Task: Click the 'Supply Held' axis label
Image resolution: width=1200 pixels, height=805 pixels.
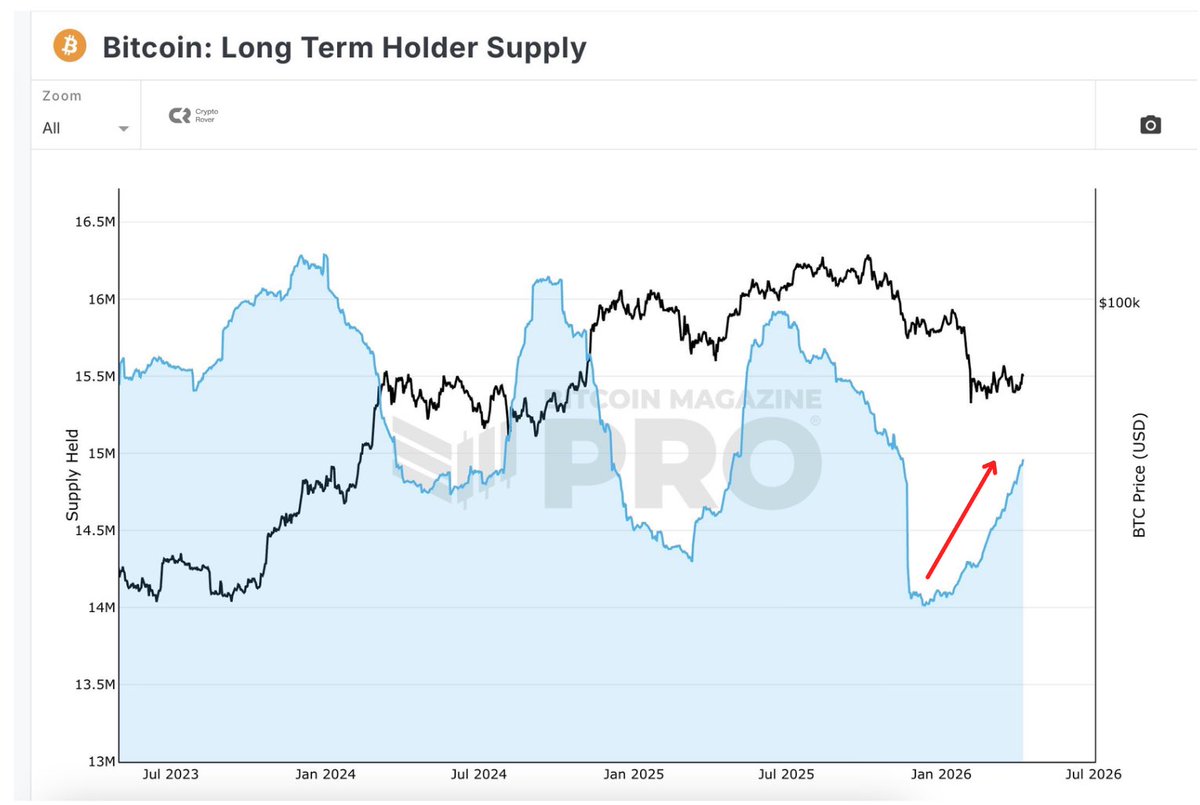Action: [72, 475]
